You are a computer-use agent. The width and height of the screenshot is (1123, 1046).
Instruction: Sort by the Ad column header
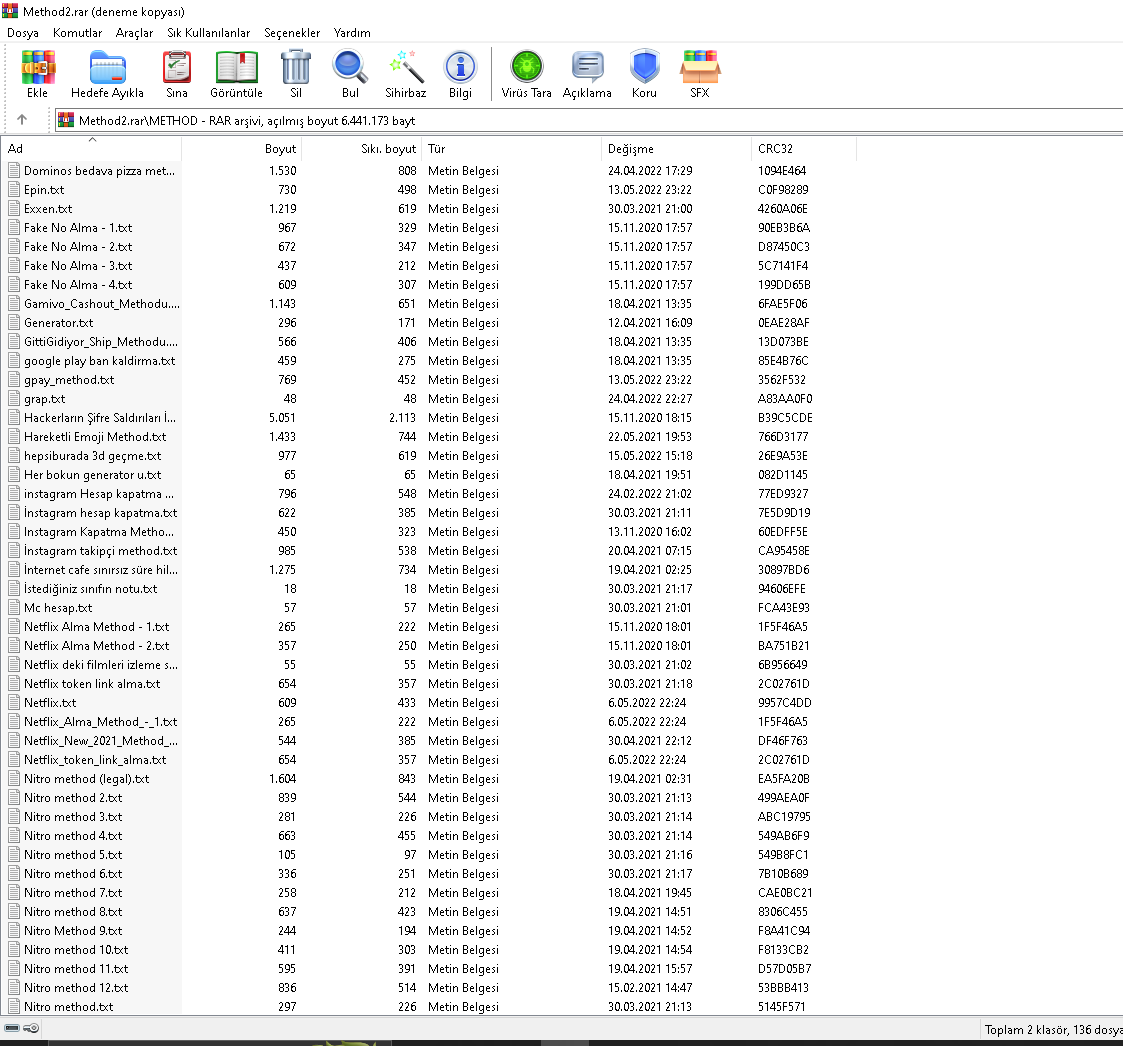(92, 148)
